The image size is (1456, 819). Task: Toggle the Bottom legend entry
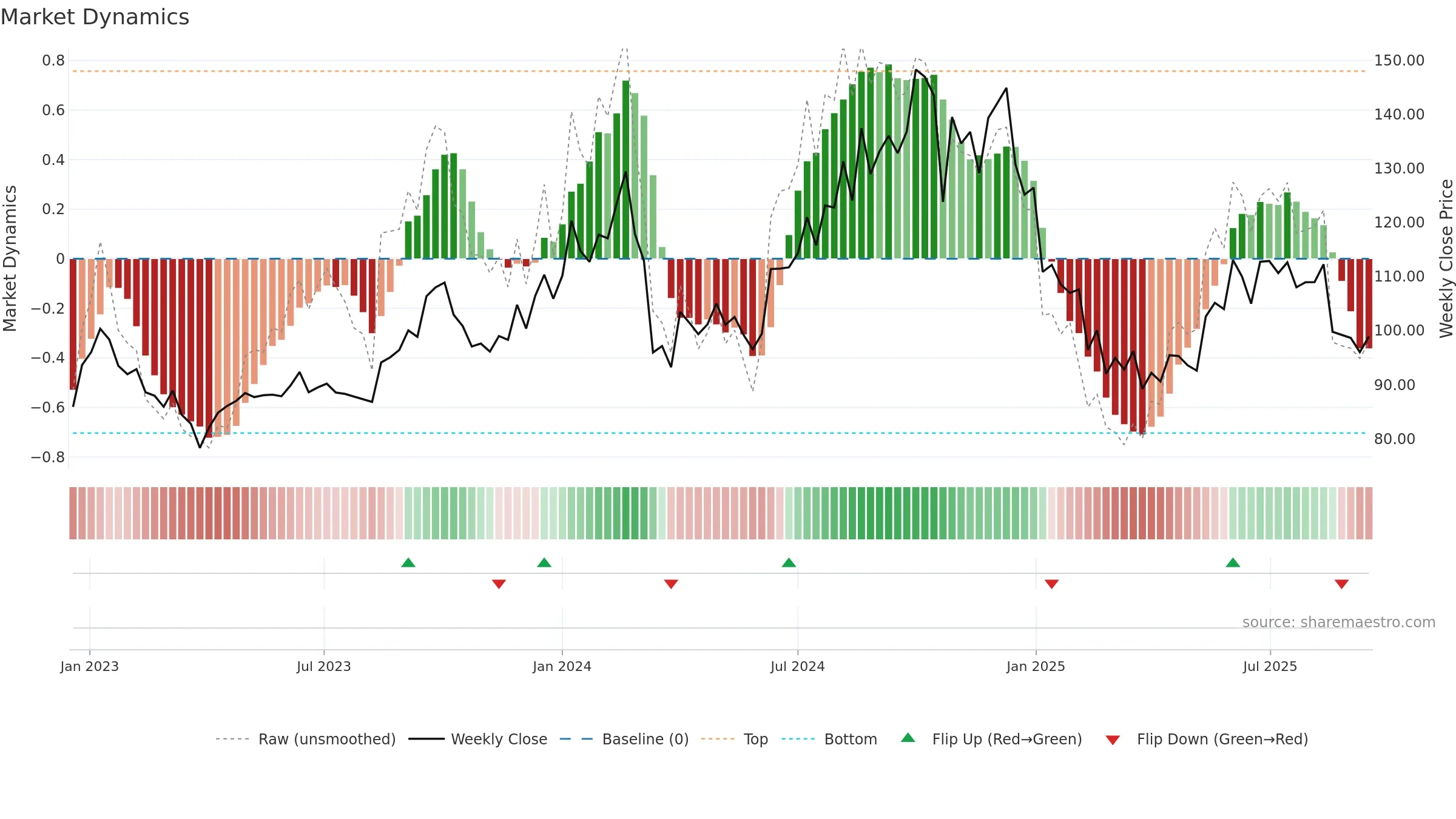click(x=829, y=739)
